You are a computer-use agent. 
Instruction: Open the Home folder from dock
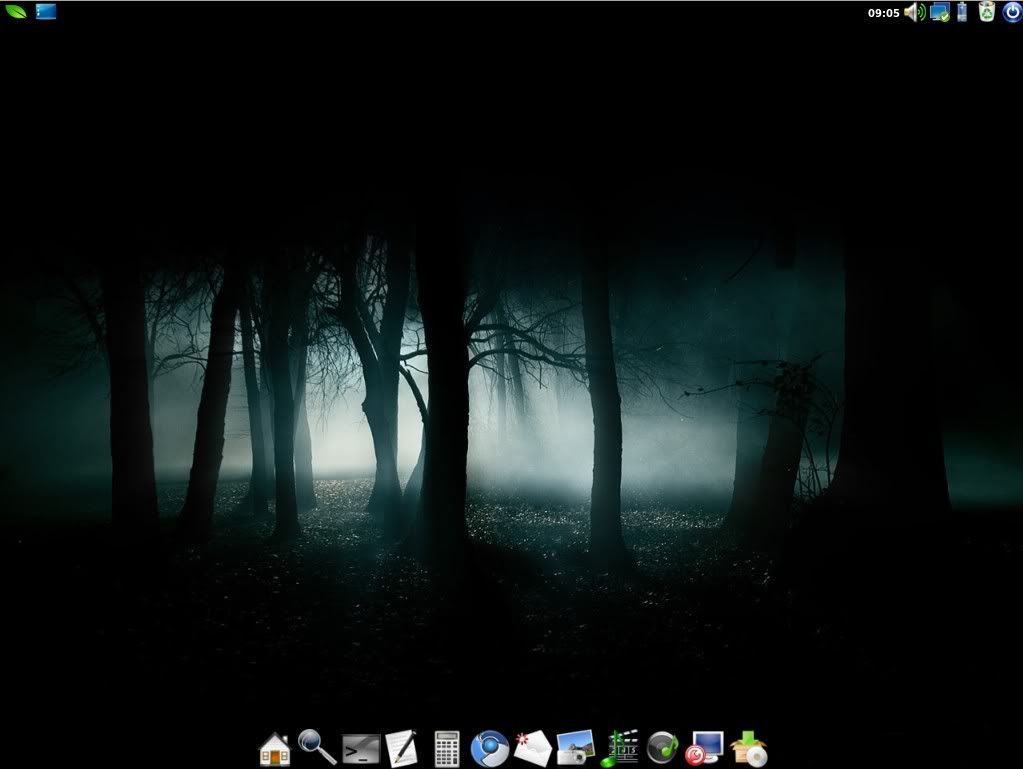point(275,749)
